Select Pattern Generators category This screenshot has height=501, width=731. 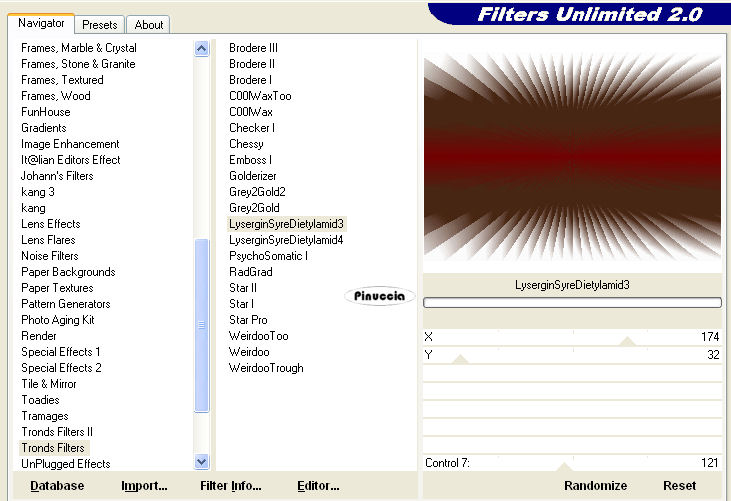(66, 304)
